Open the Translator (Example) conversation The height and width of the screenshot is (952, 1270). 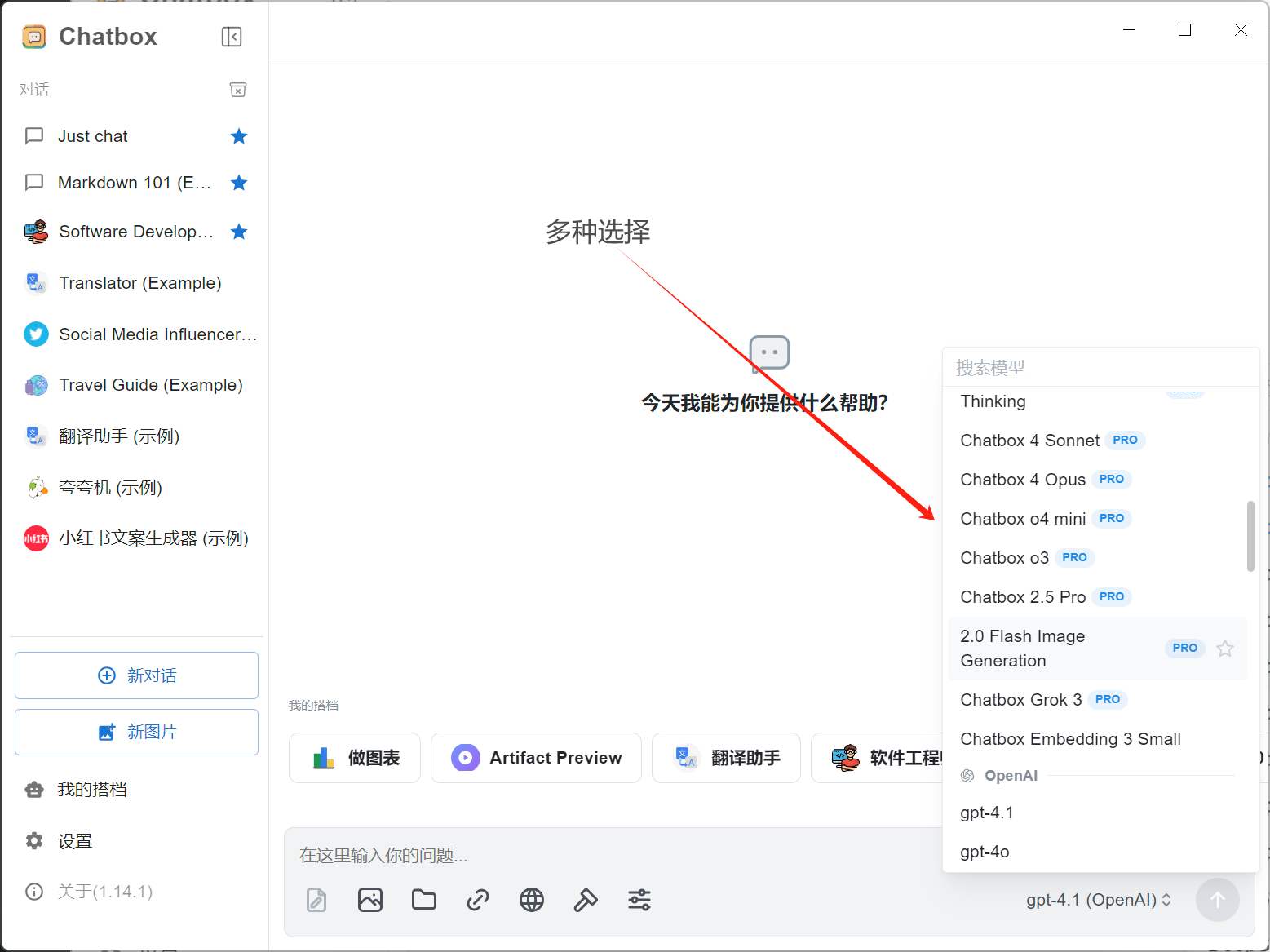pos(136,283)
